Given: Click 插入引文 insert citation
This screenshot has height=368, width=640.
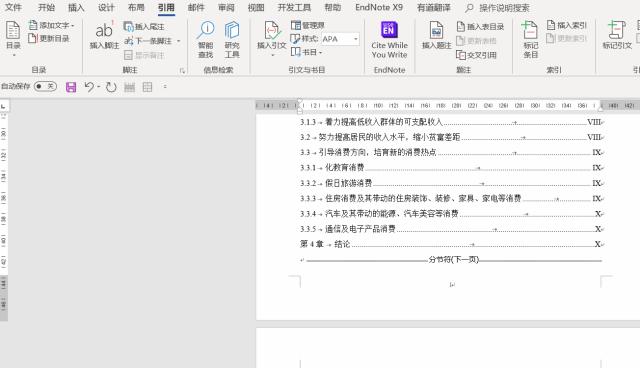Looking at the screenshot, I should pos(271,36).
